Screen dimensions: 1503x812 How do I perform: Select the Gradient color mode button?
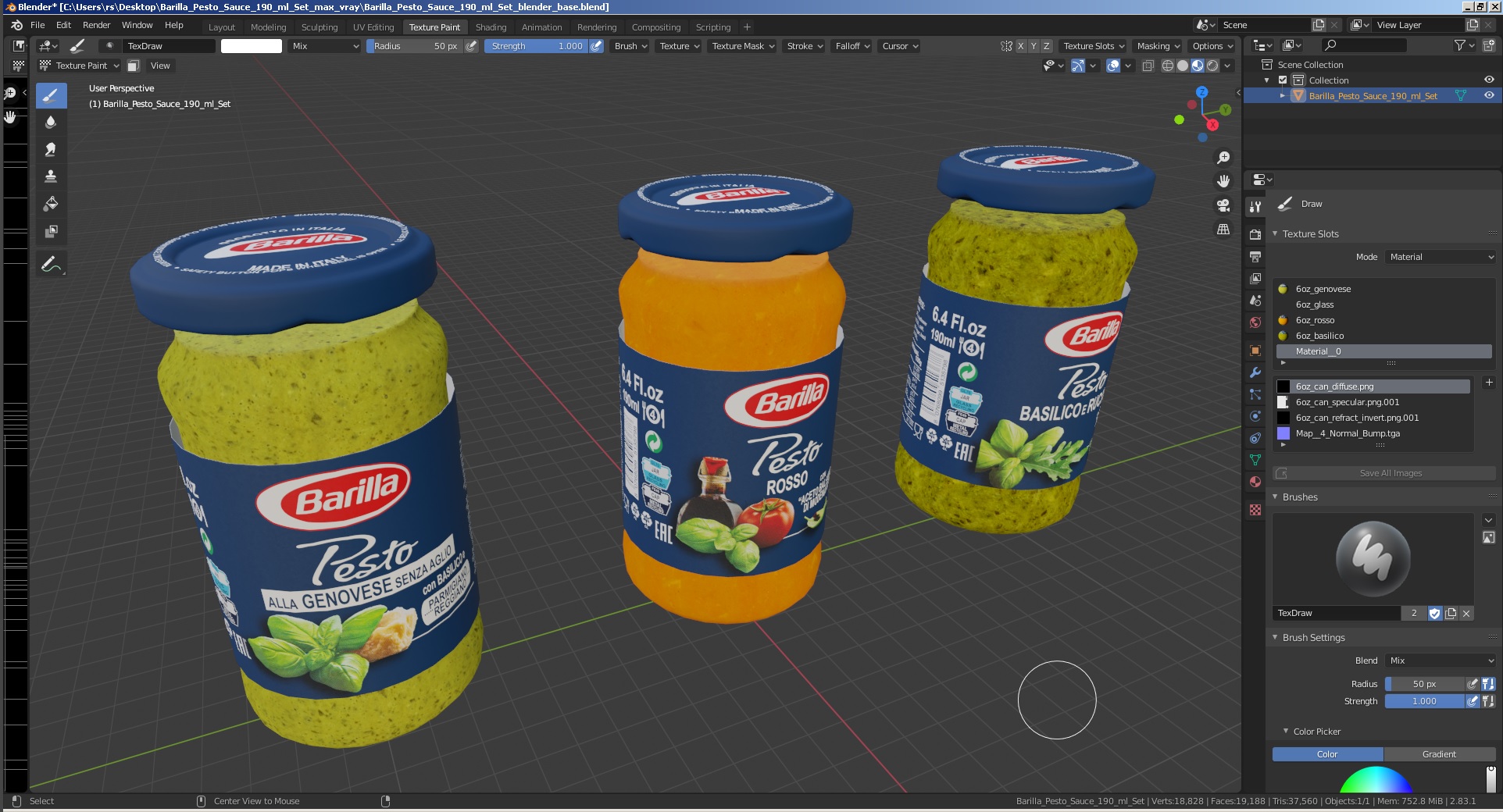point(1440,754)
